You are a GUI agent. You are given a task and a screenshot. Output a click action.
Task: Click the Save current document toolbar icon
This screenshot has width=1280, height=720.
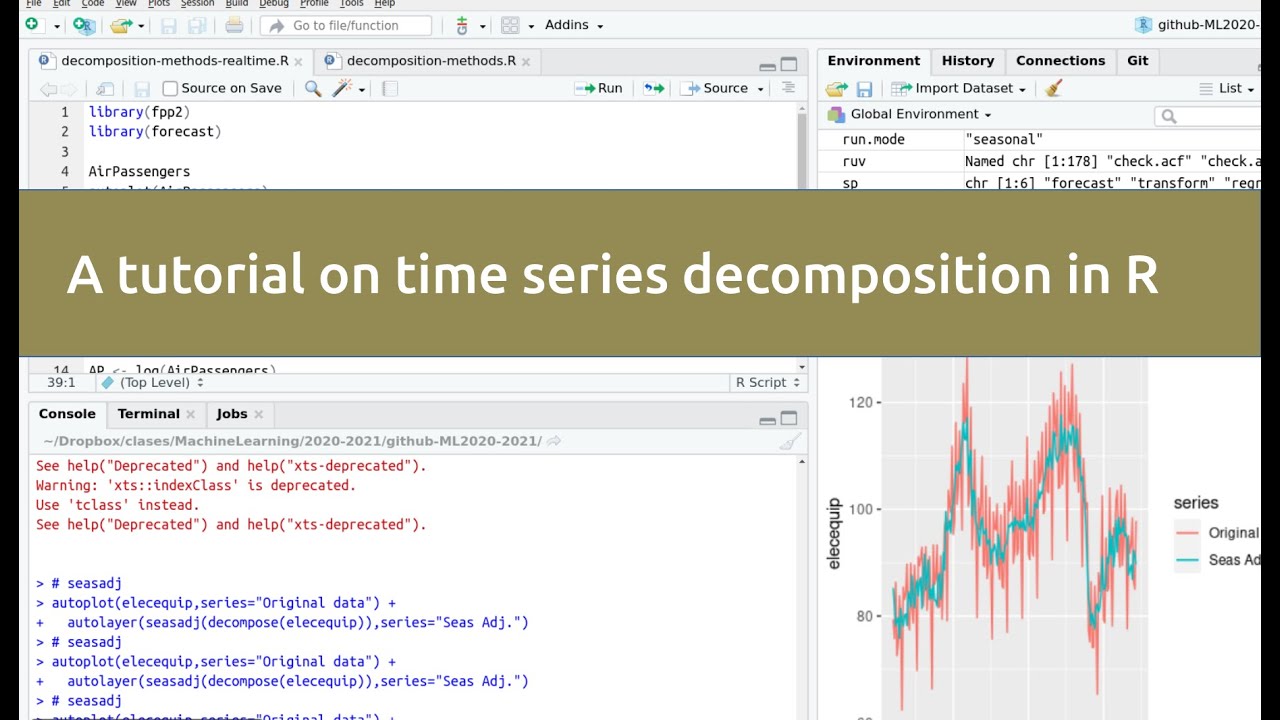(168, 25)
